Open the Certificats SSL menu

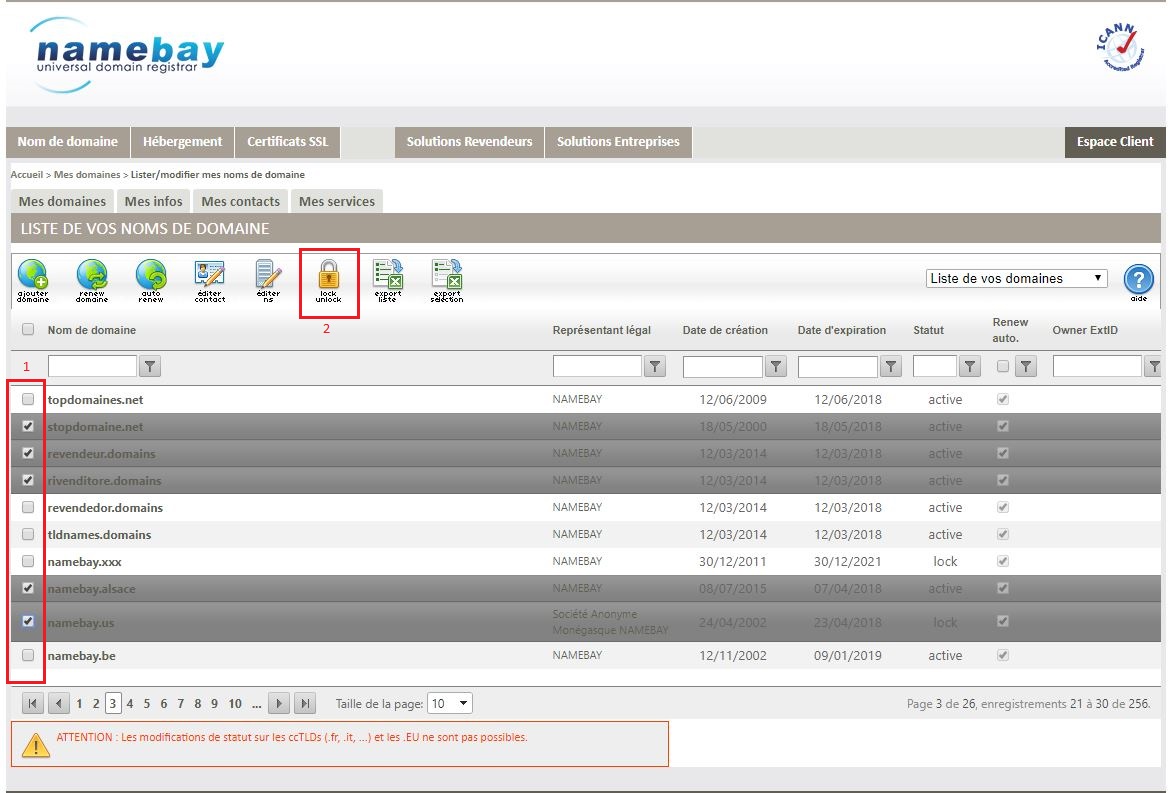(x=288, y=142)
